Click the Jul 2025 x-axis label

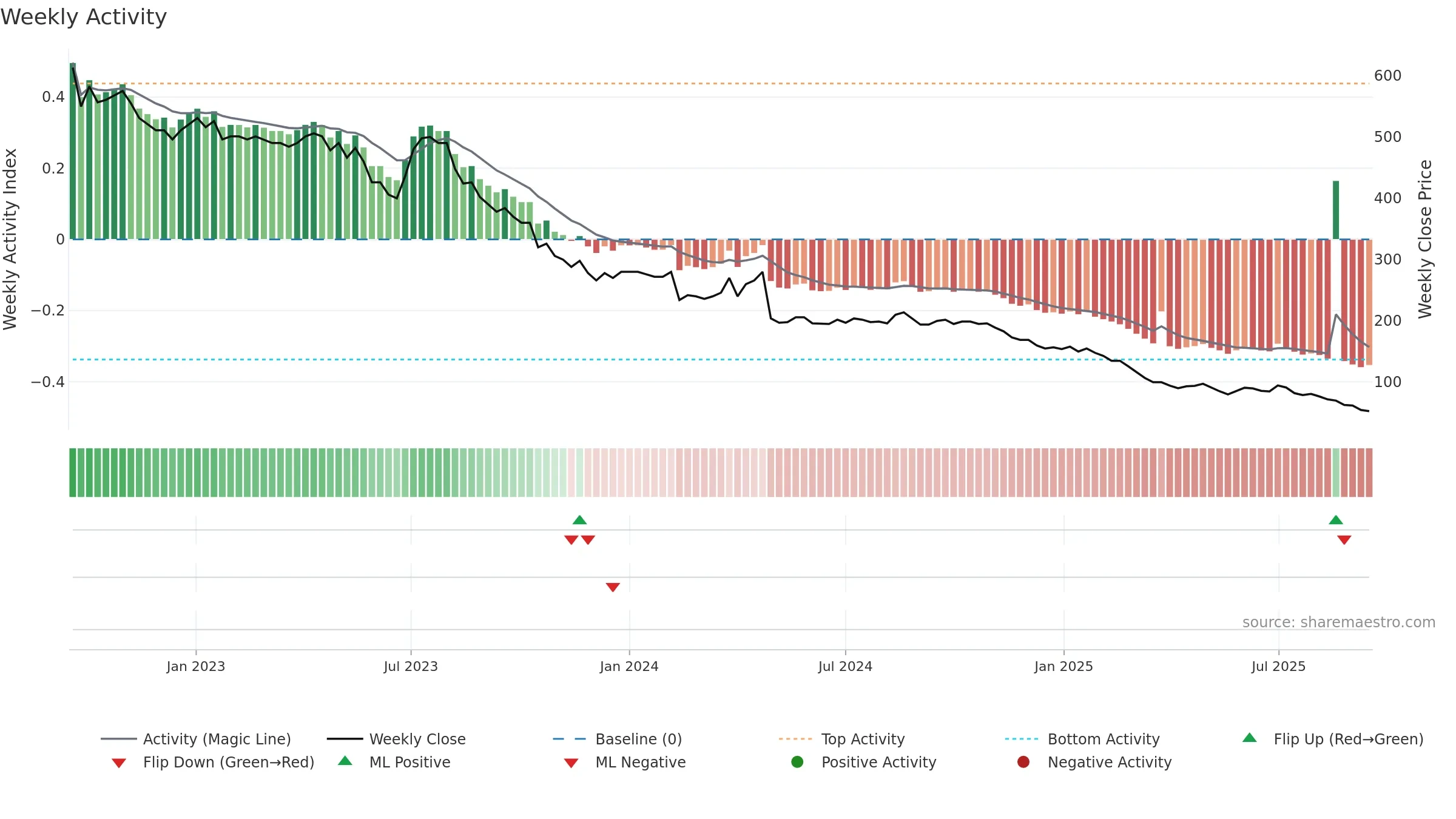[x=1278, y=666]
